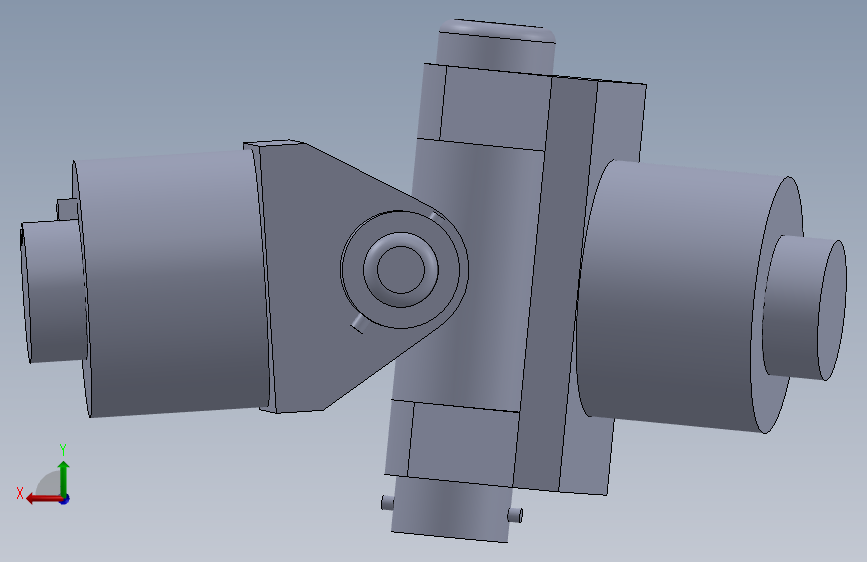
Task: Select the round bearing cap at the yoke center
Action: [401, 269]
